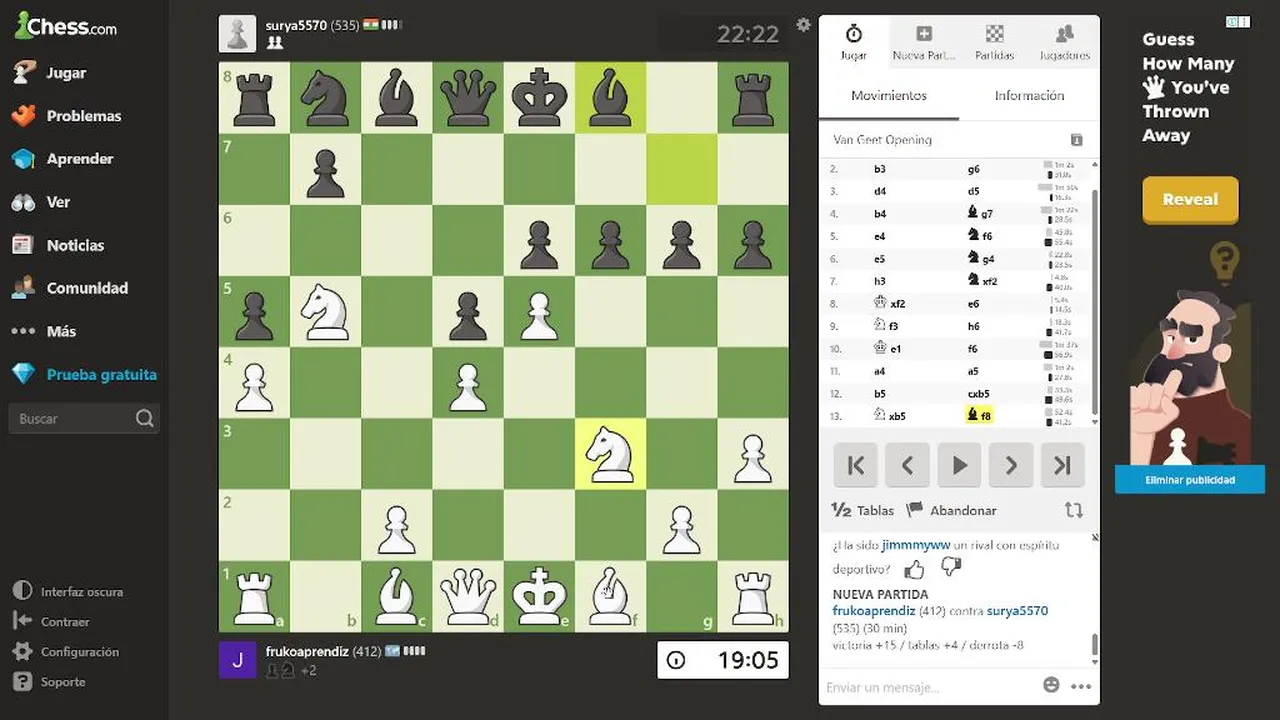Select the black queen on d8

pyautogui.click(x=468, y=98)
